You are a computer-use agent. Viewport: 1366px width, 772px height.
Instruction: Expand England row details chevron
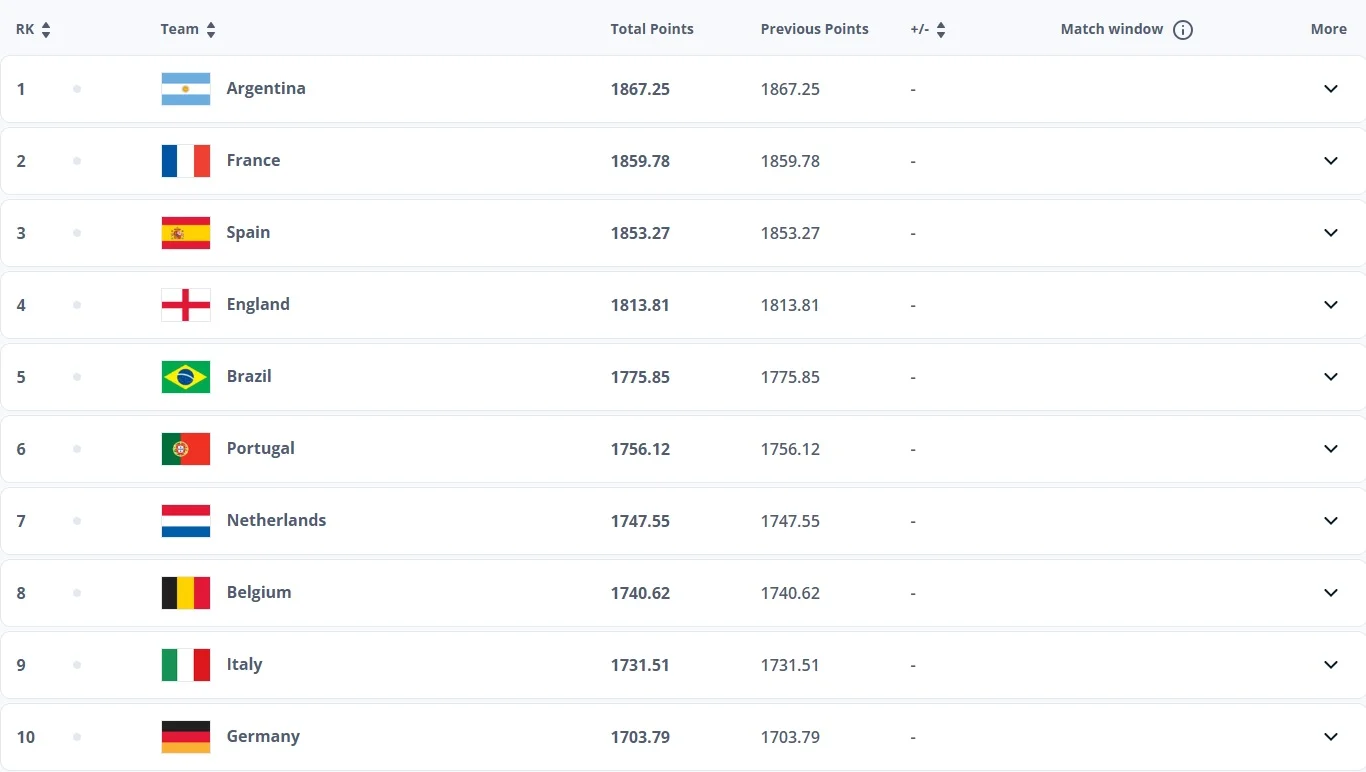coord(1330,305)
